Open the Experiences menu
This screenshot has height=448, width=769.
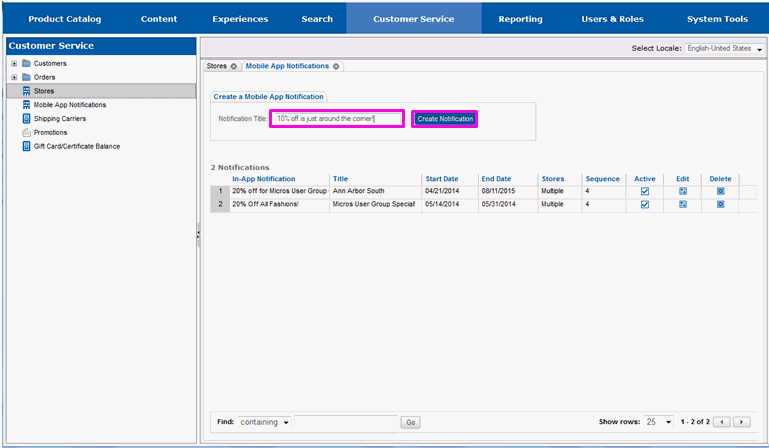[x=240, y=19]
